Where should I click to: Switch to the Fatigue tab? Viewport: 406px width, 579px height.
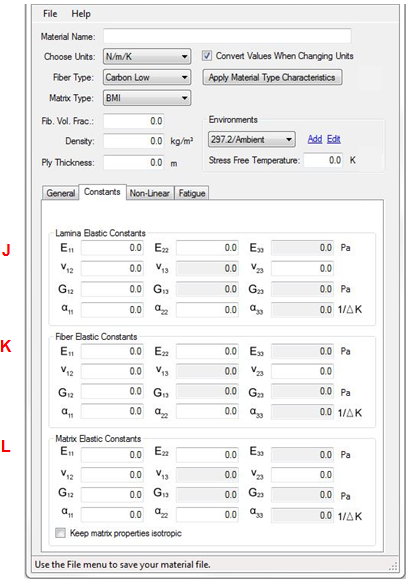point(191,193)
